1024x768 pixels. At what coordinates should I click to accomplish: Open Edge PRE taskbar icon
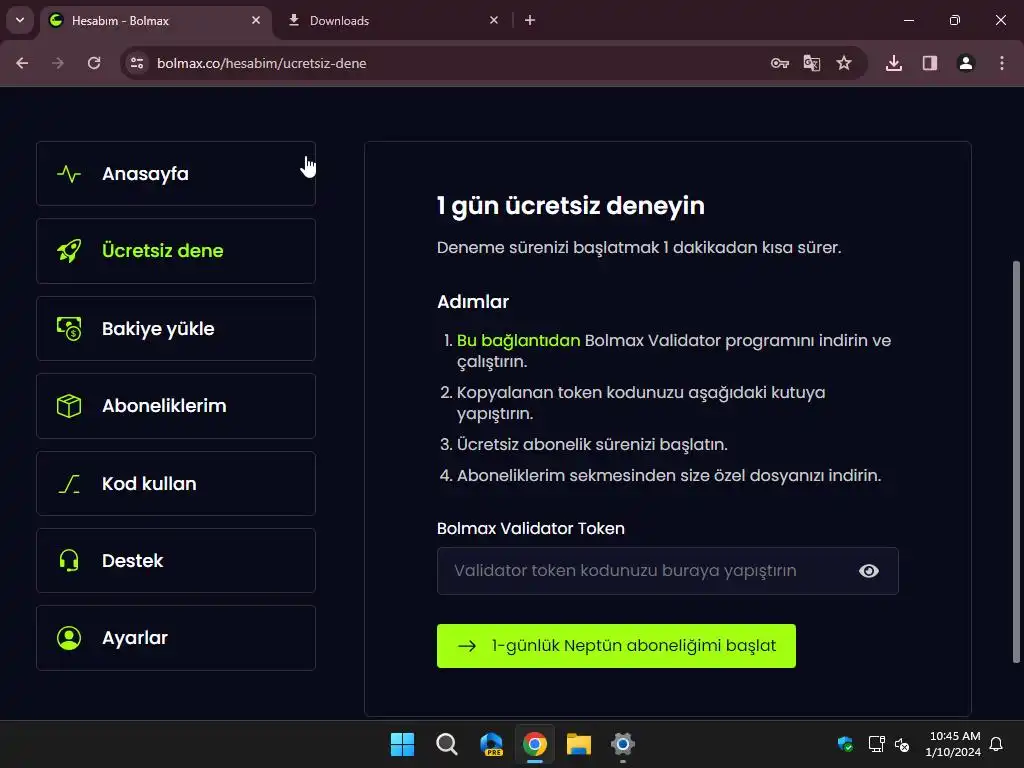click(491, 744)
